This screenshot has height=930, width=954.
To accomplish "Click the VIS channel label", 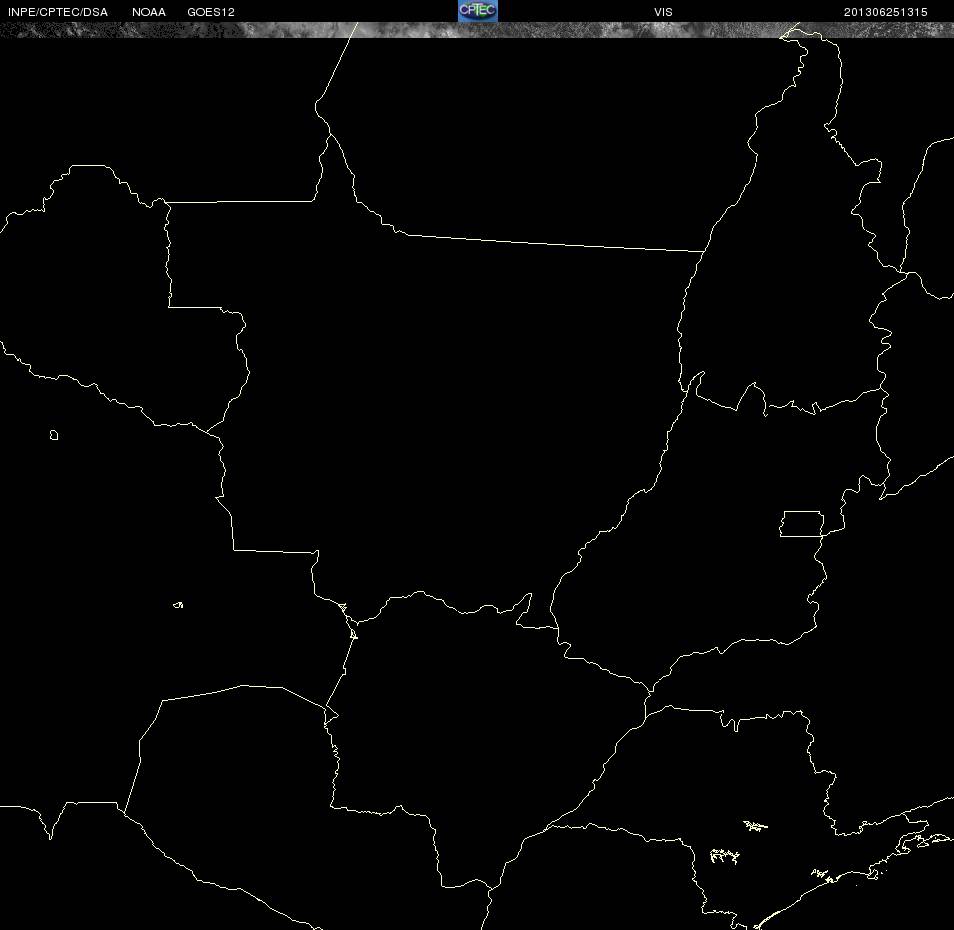I will (x=663, y=12).
